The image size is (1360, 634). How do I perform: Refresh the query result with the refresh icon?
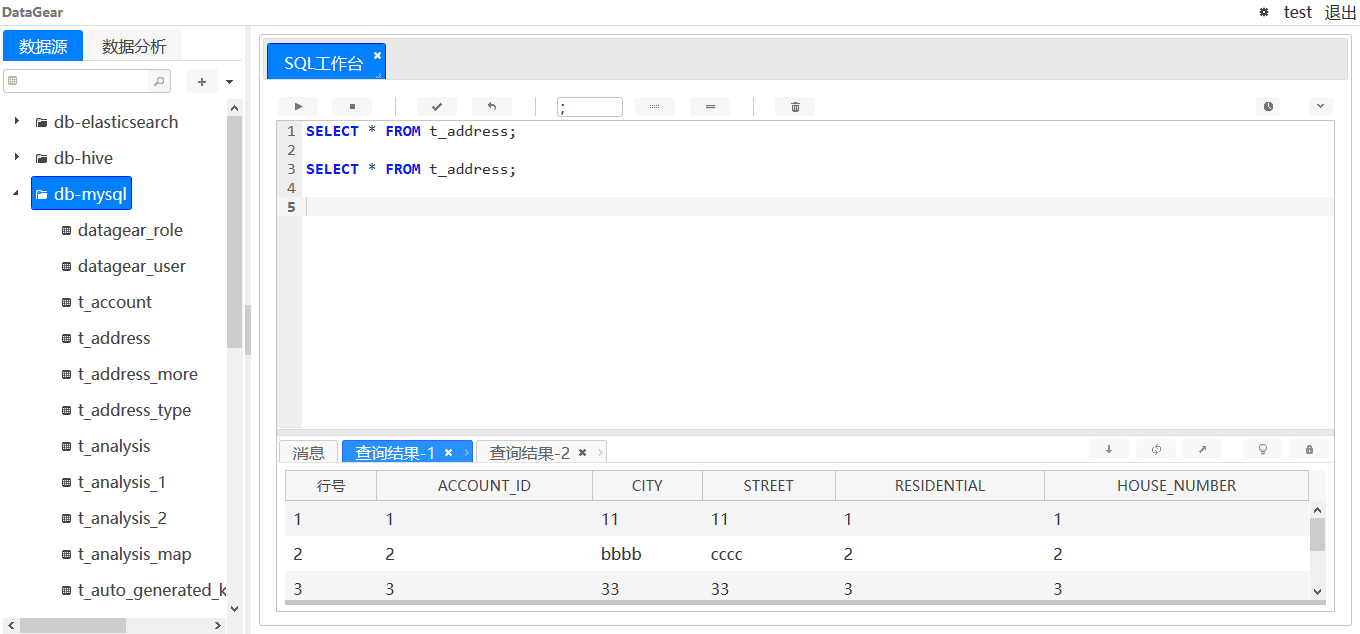(x=1155, y=449)
